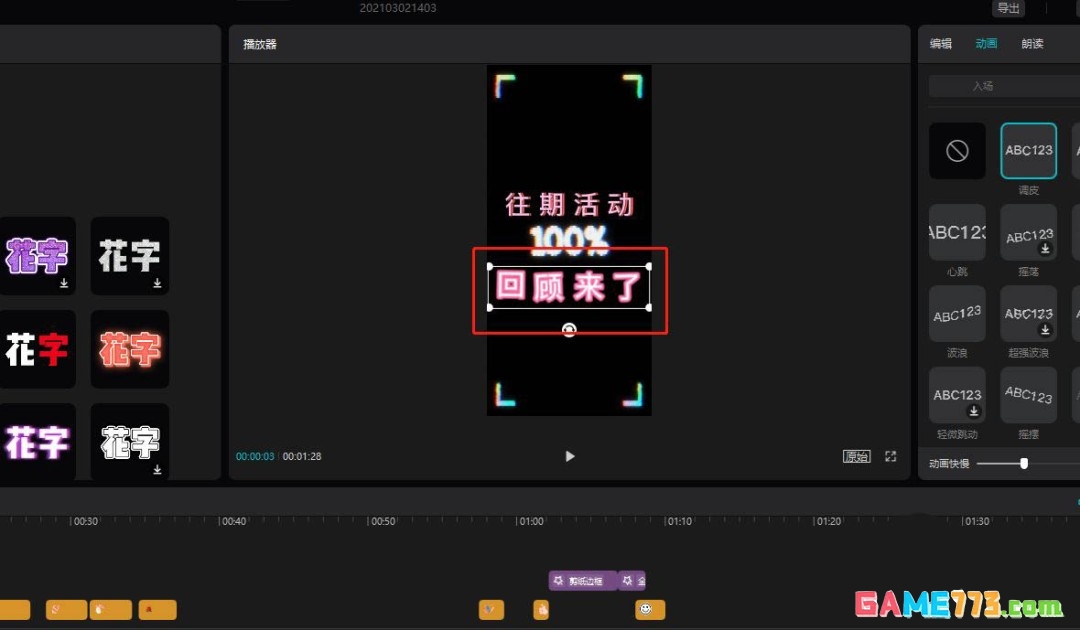Click the smiley emoji sticker on the timeline
The width and height of the screenshot is (1080, 630).
[x=648, y=609]
